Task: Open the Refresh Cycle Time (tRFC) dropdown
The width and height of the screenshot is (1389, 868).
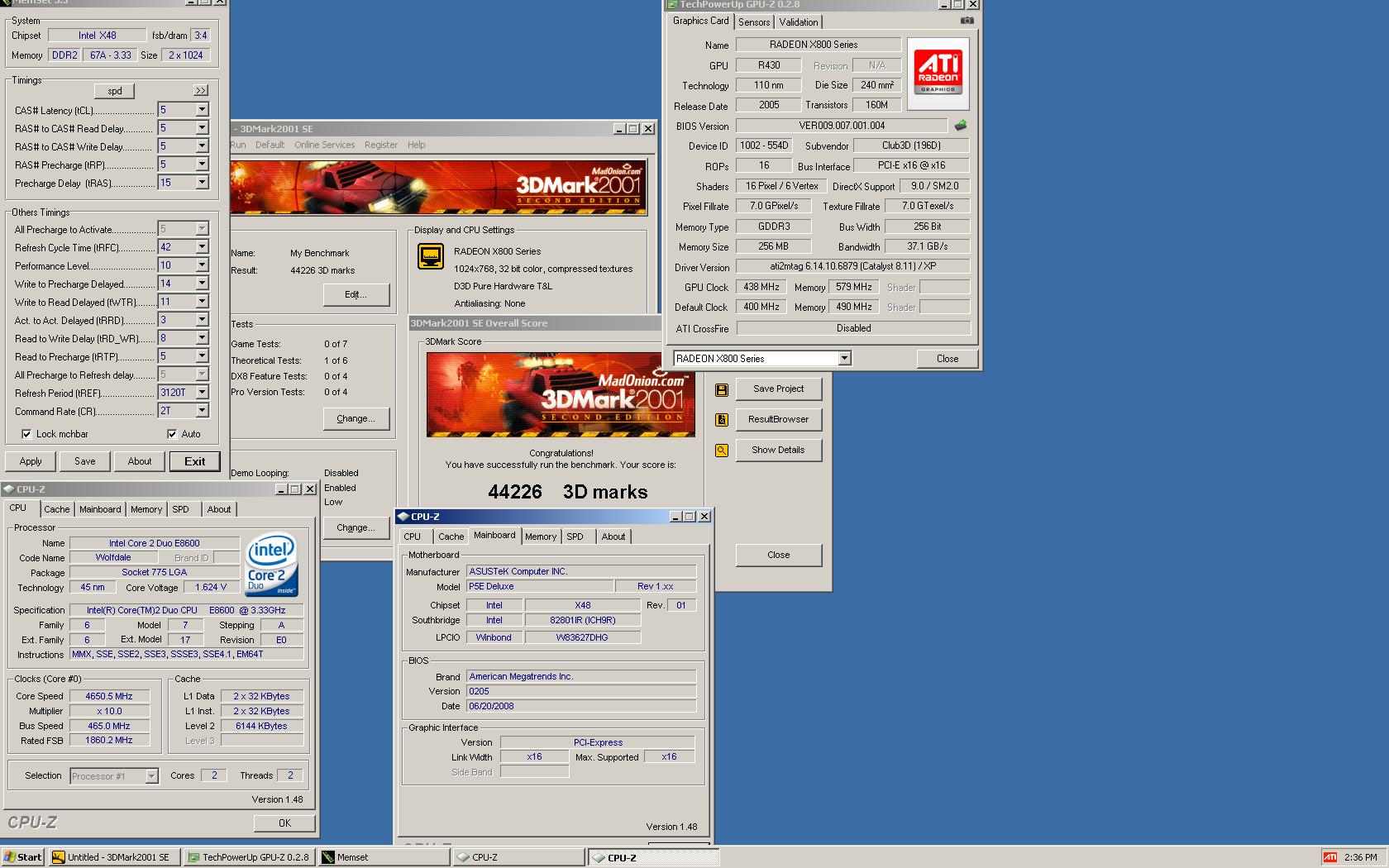Action: coord(202,247)
